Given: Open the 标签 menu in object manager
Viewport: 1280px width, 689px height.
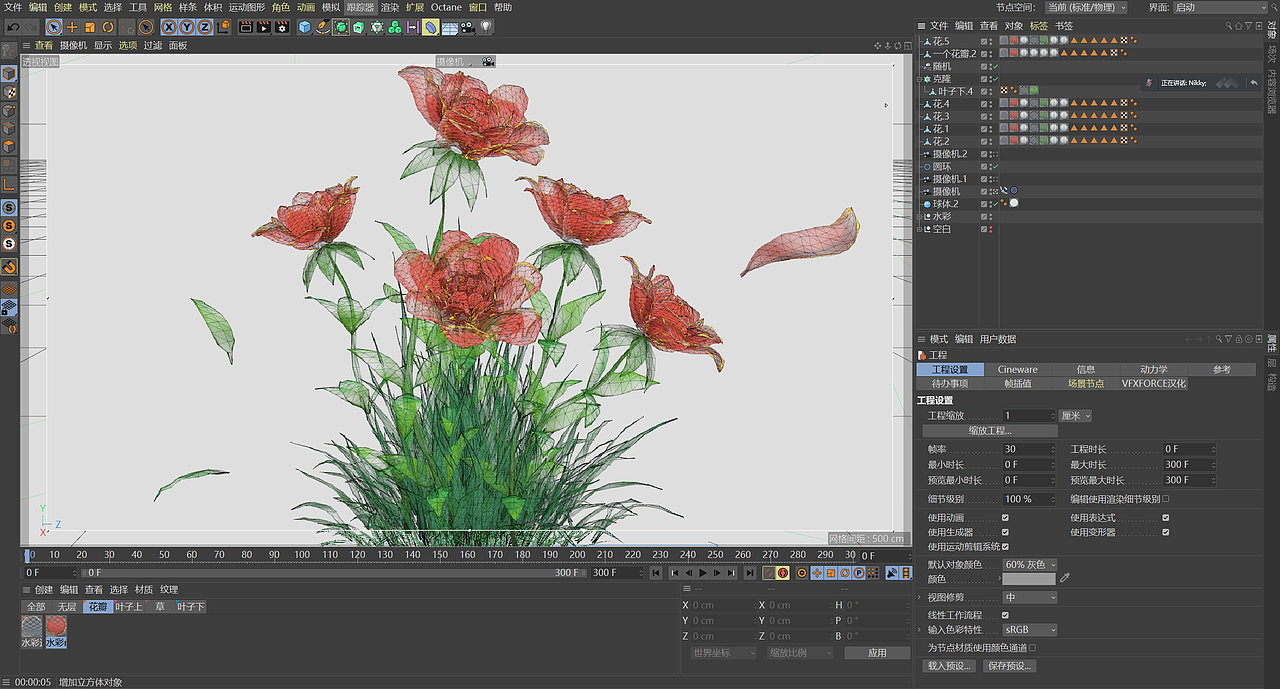Looking at the screenshot, I should point(1039,26).
